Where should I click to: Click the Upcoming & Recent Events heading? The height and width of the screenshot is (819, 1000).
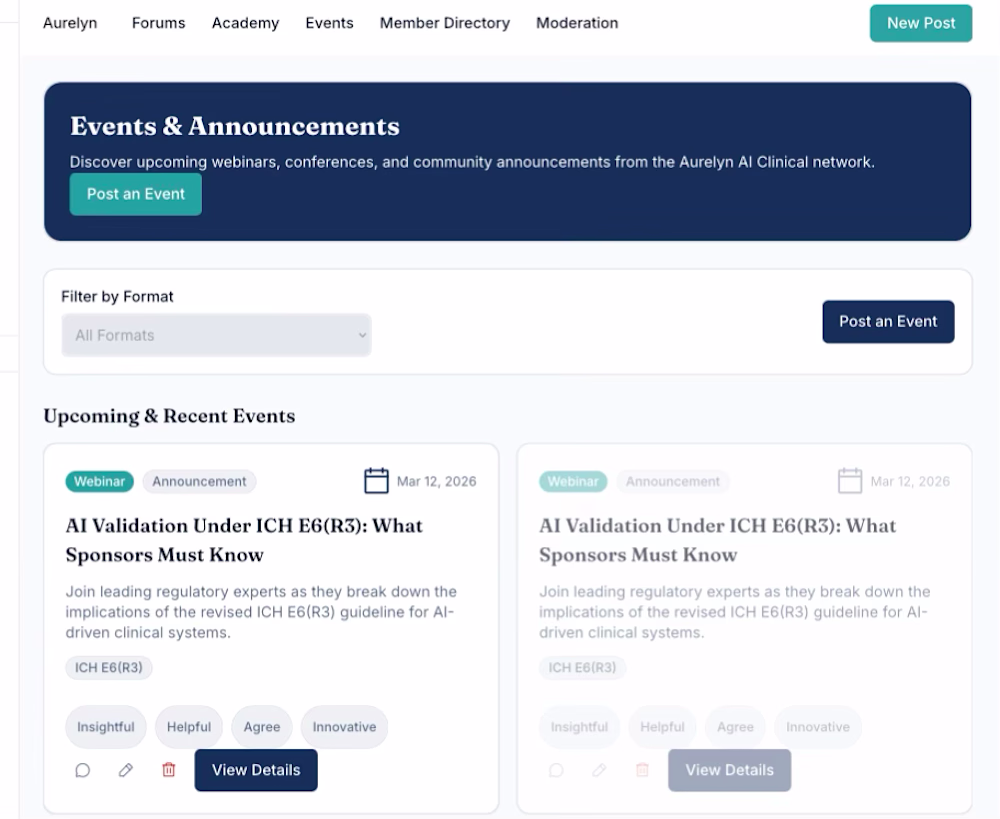[x=169, y=416]
